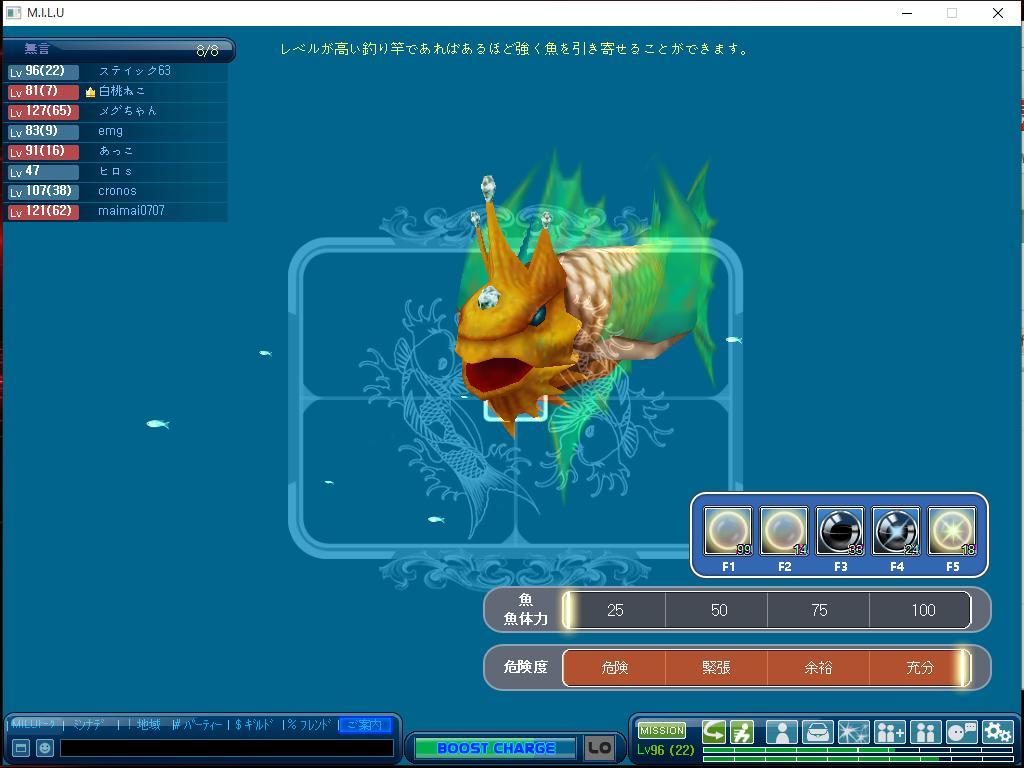Toggle the chat window size icon
The image size is (1024, 768).
[x=20, y=748]
